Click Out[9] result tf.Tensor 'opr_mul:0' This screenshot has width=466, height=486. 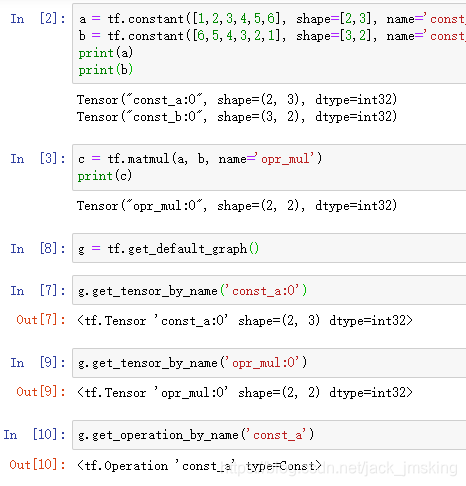click(245, 393)
